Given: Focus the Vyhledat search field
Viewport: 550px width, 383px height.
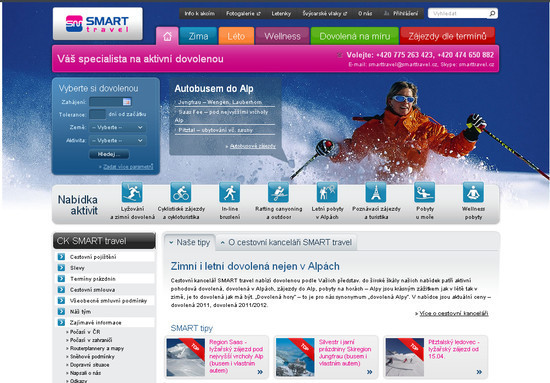Looking at the screenshot, I should tap(458, 14).
